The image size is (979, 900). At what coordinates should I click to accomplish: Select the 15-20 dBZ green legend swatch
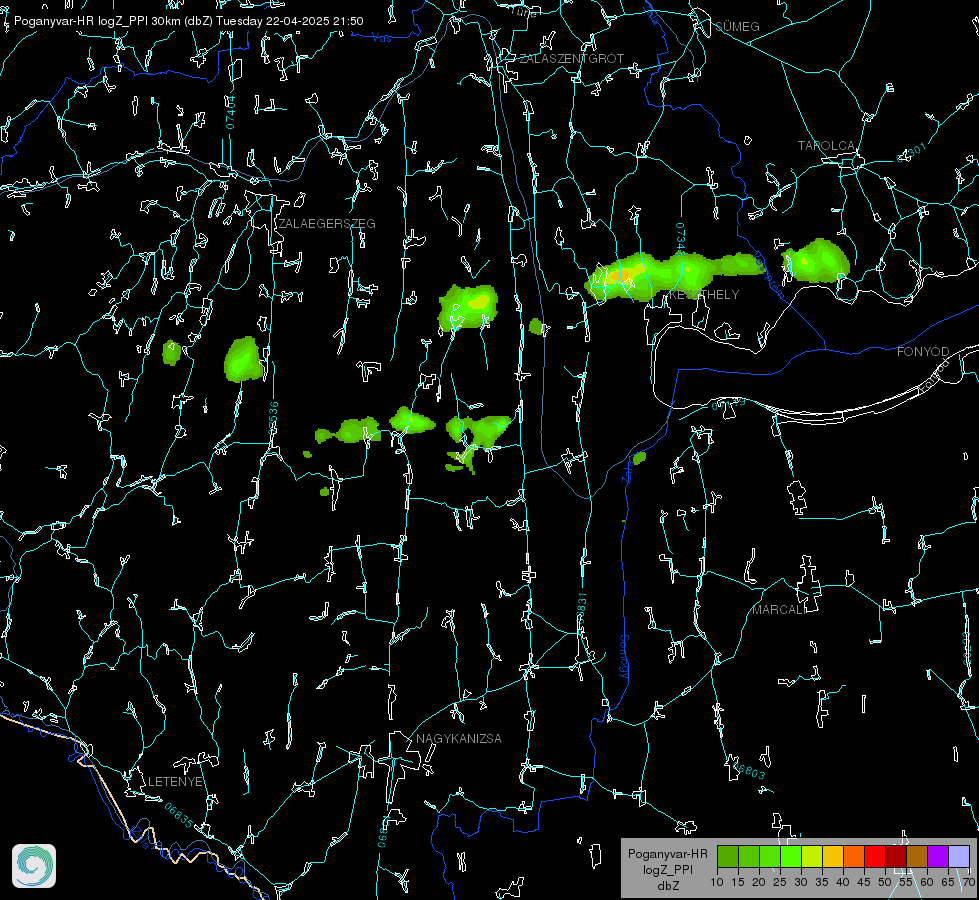pos(749,856)
